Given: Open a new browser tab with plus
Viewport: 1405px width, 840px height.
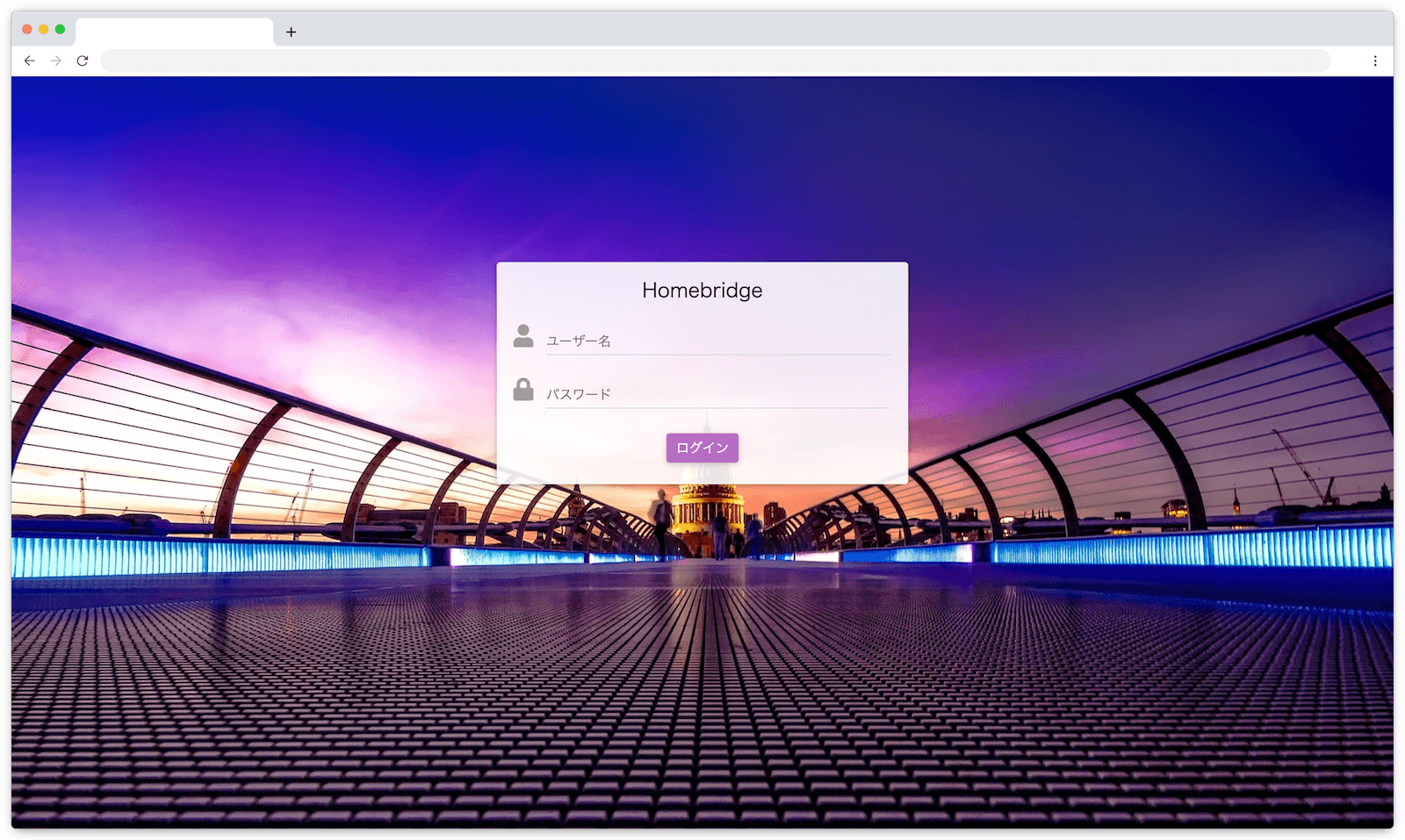Looking at the screenshot, I should pos(291,32).
